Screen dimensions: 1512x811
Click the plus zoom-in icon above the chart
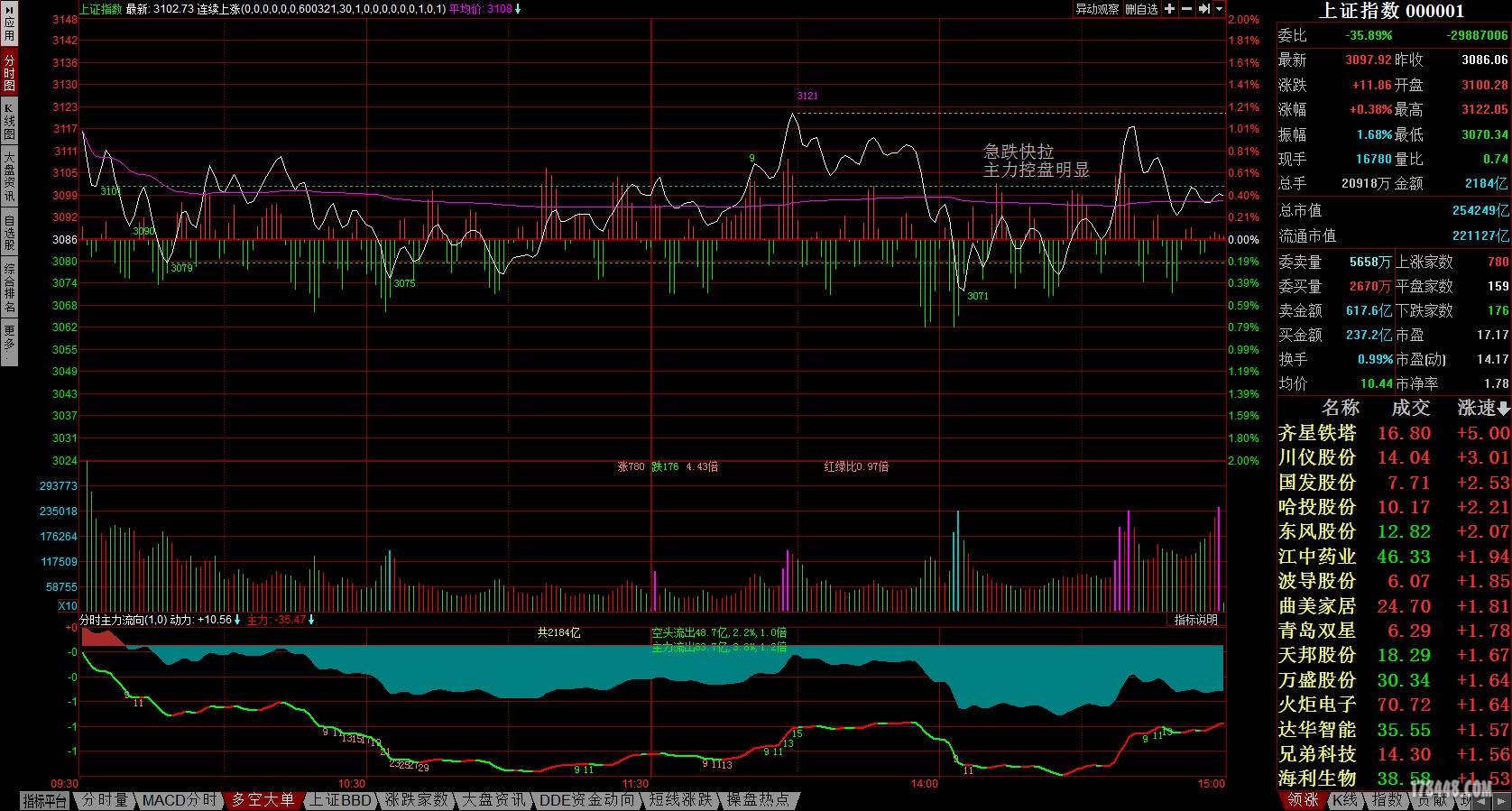[x=1170, y=9]
